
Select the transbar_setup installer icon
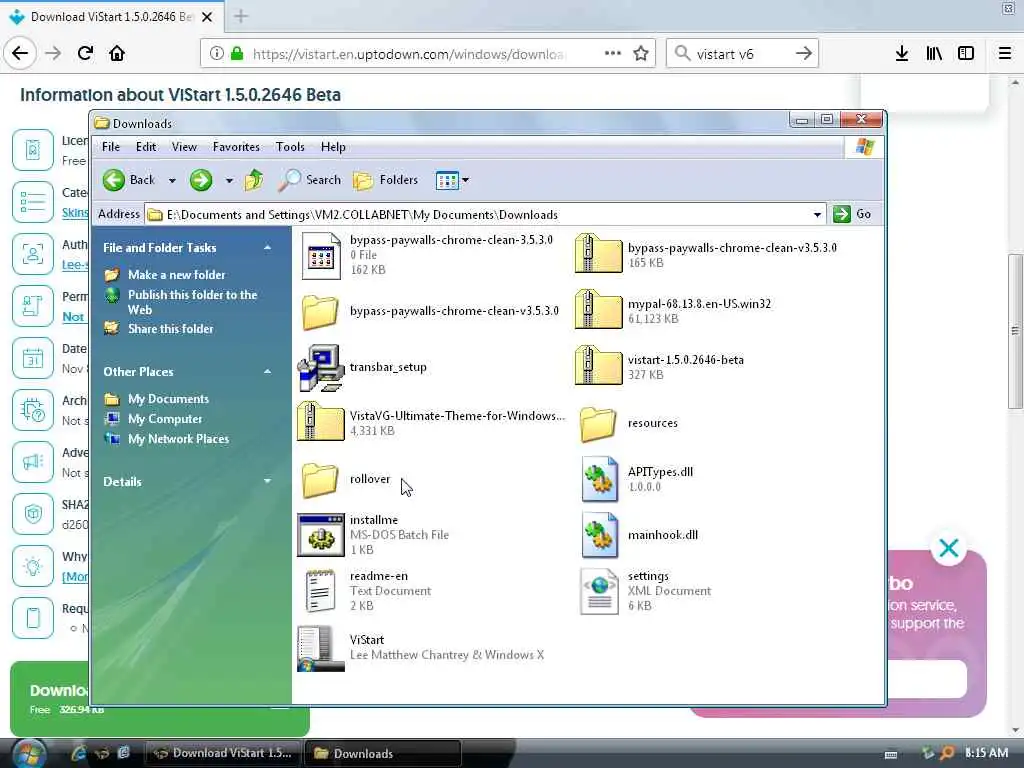pos(321,368)
